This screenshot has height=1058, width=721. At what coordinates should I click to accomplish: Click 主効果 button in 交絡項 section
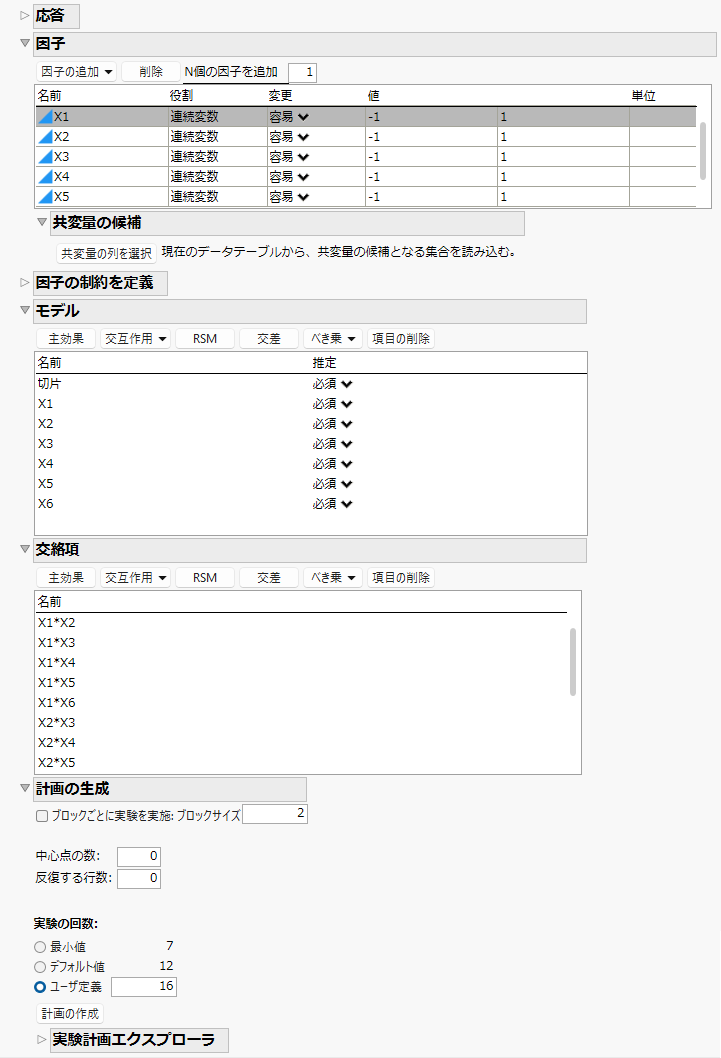point(66,578)
